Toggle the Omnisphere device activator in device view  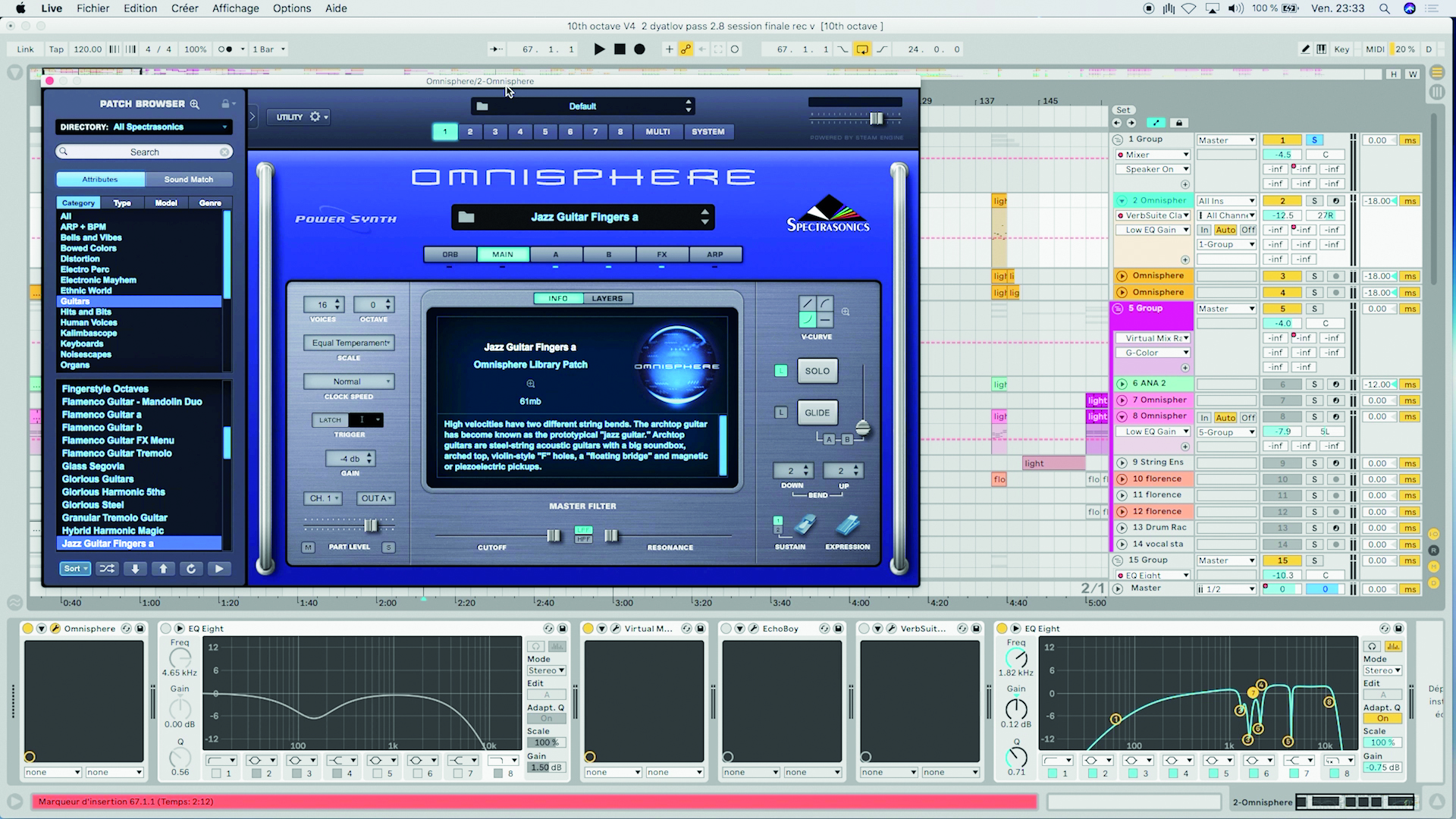[28, 629]
